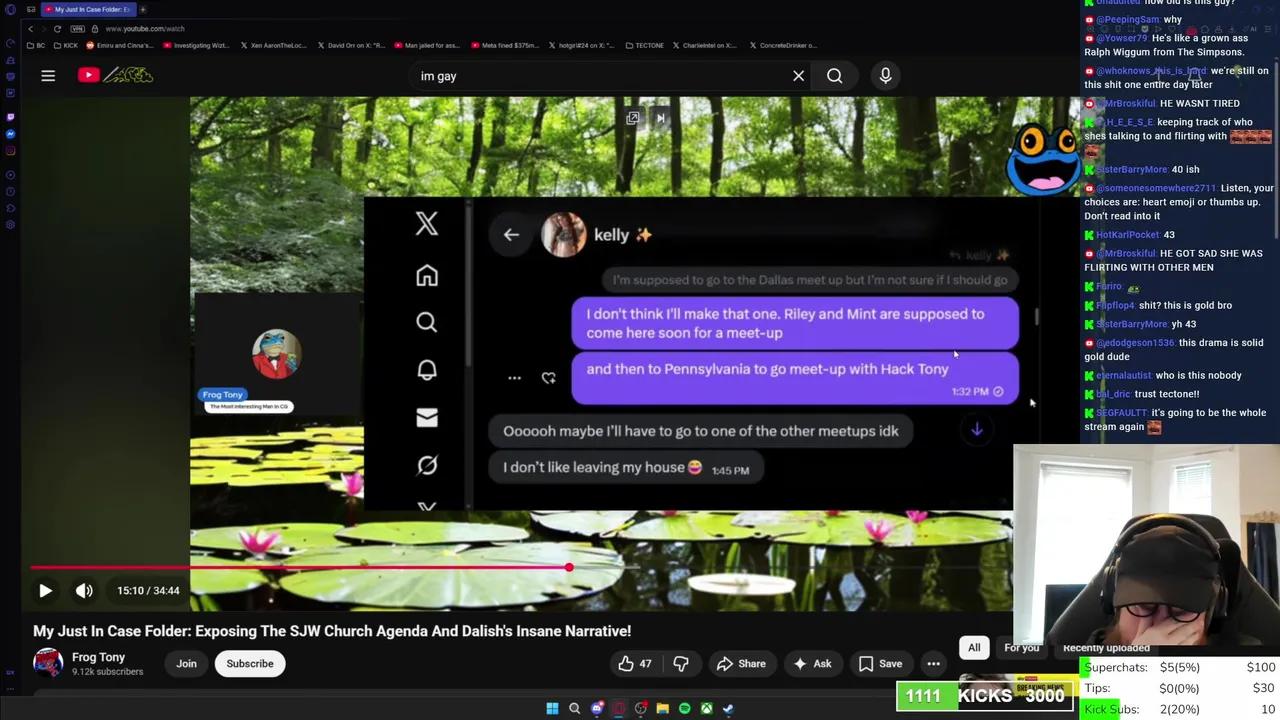Image resolution: width=1280 pixels, height=720 pixels.
Task: Go back with browser back arrow
Action: click(x=31, y=29)
